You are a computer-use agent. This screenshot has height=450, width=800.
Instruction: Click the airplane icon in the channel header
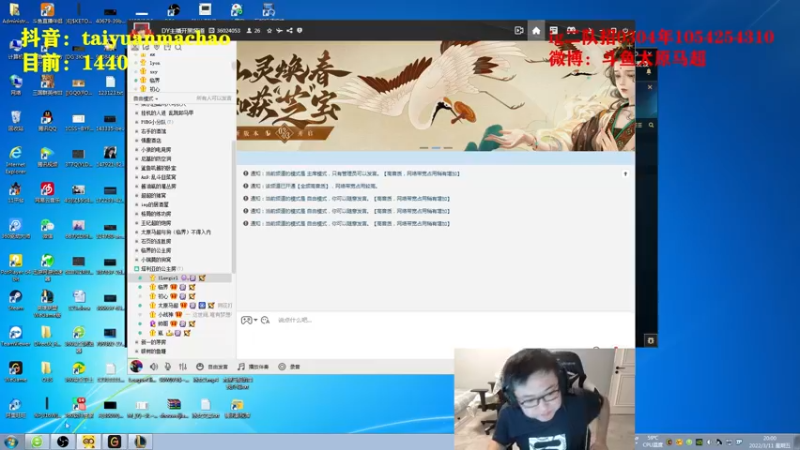pyautogui.click(x=279, y=31)
